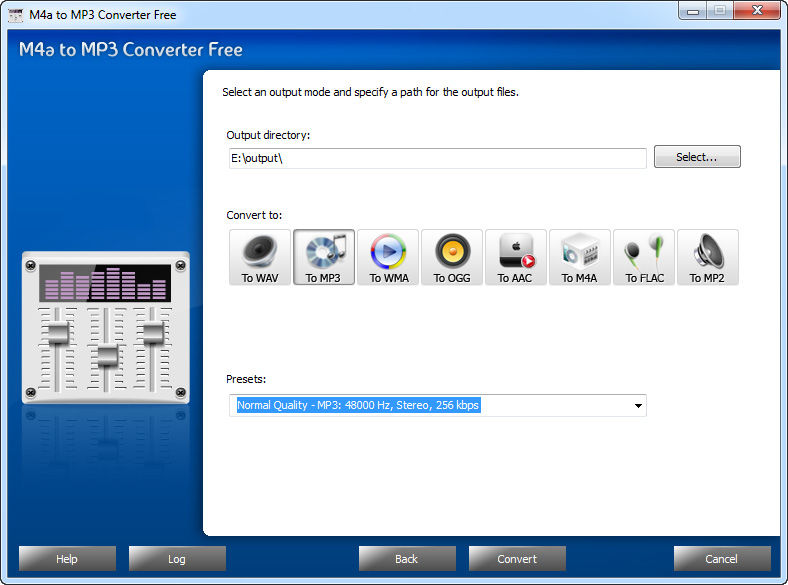Image resolution: width=788 pixels, height=585 pixels.
Task: Choose the To MP3 format icon
Action: coord(324,257)
